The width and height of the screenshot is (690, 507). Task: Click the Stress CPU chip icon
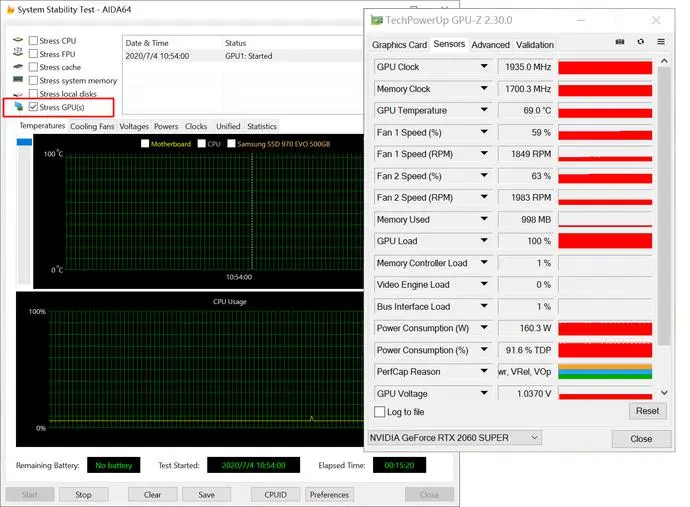click(18, 40)
